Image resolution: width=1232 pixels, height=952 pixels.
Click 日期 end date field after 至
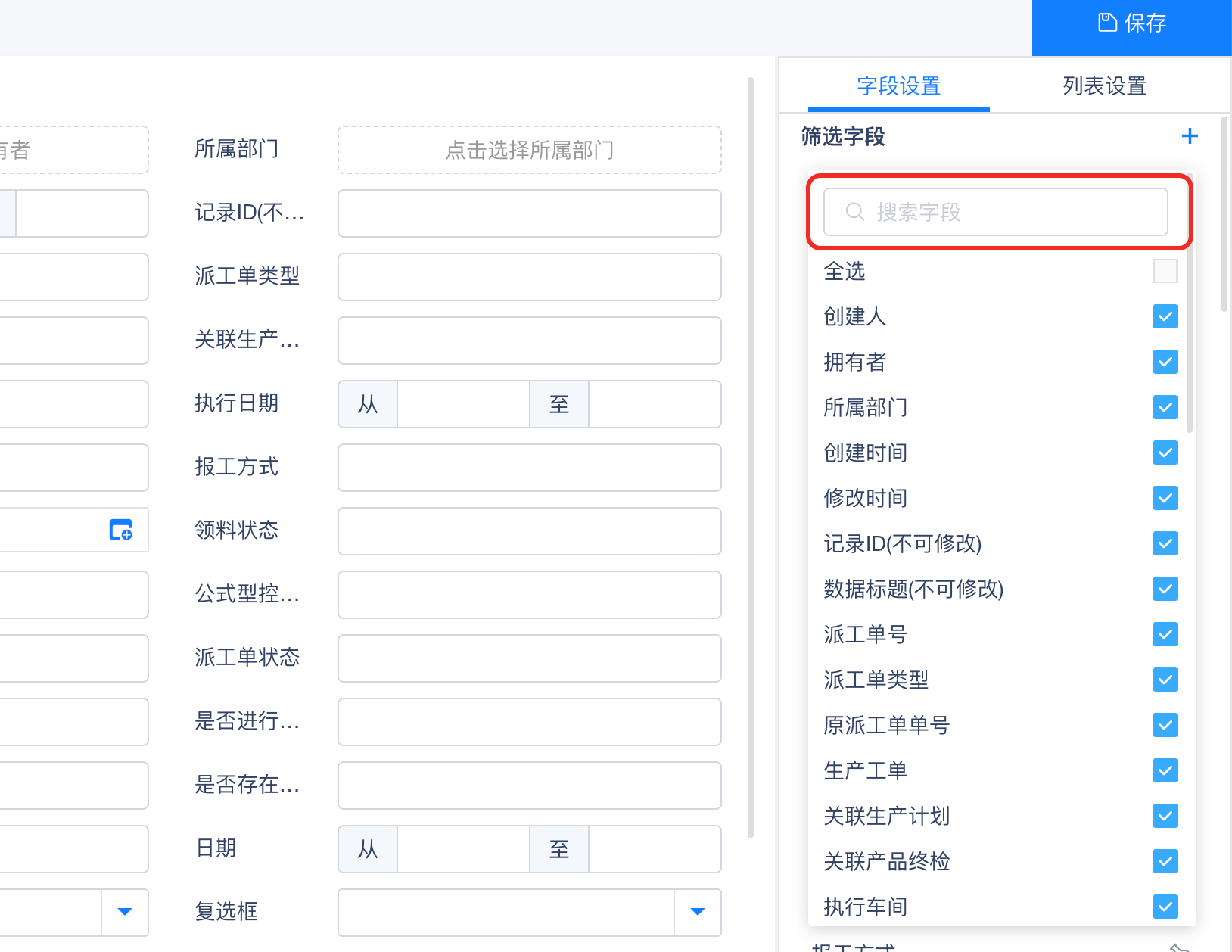coord(654,849)
